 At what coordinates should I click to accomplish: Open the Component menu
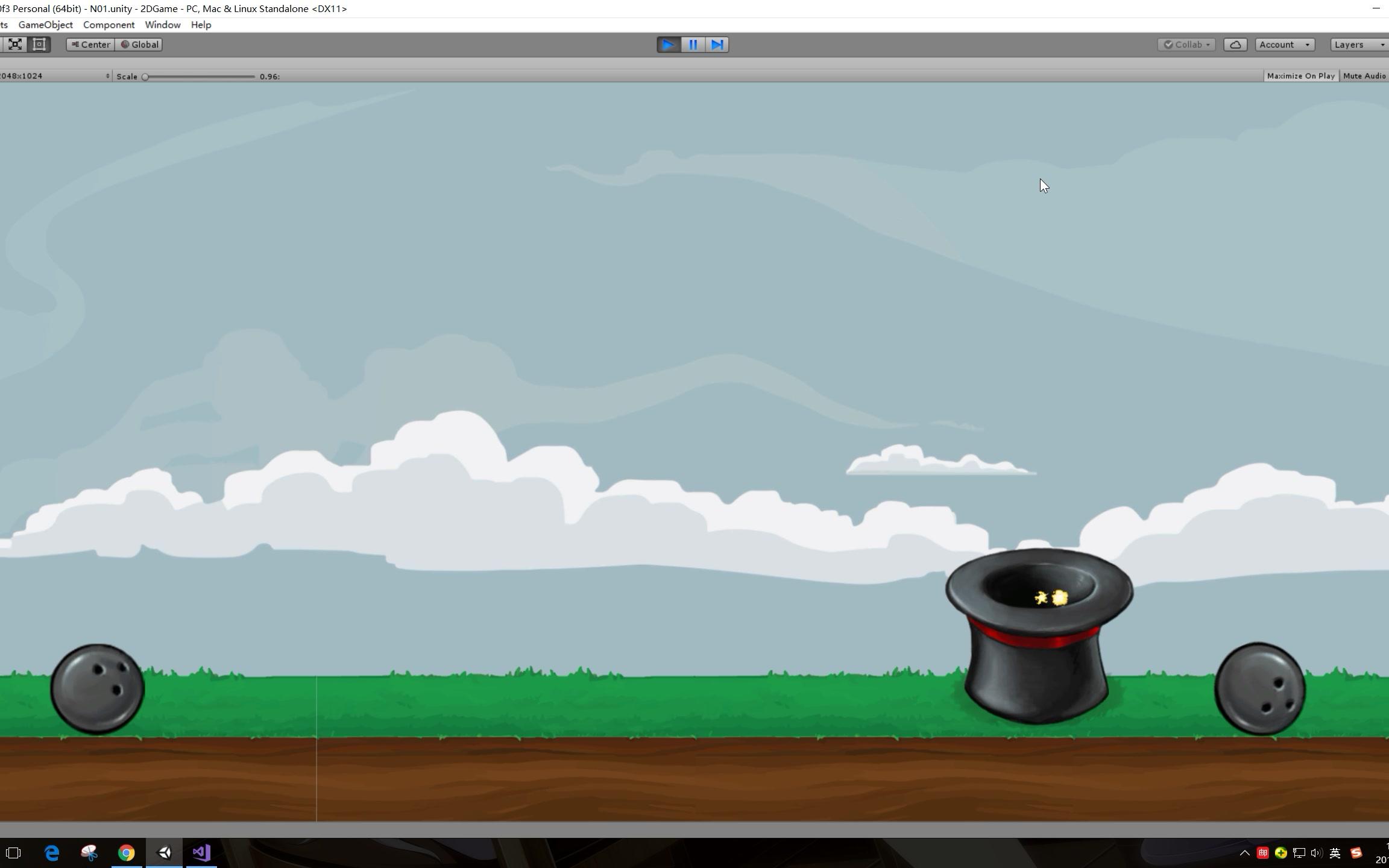coord(109,25)
